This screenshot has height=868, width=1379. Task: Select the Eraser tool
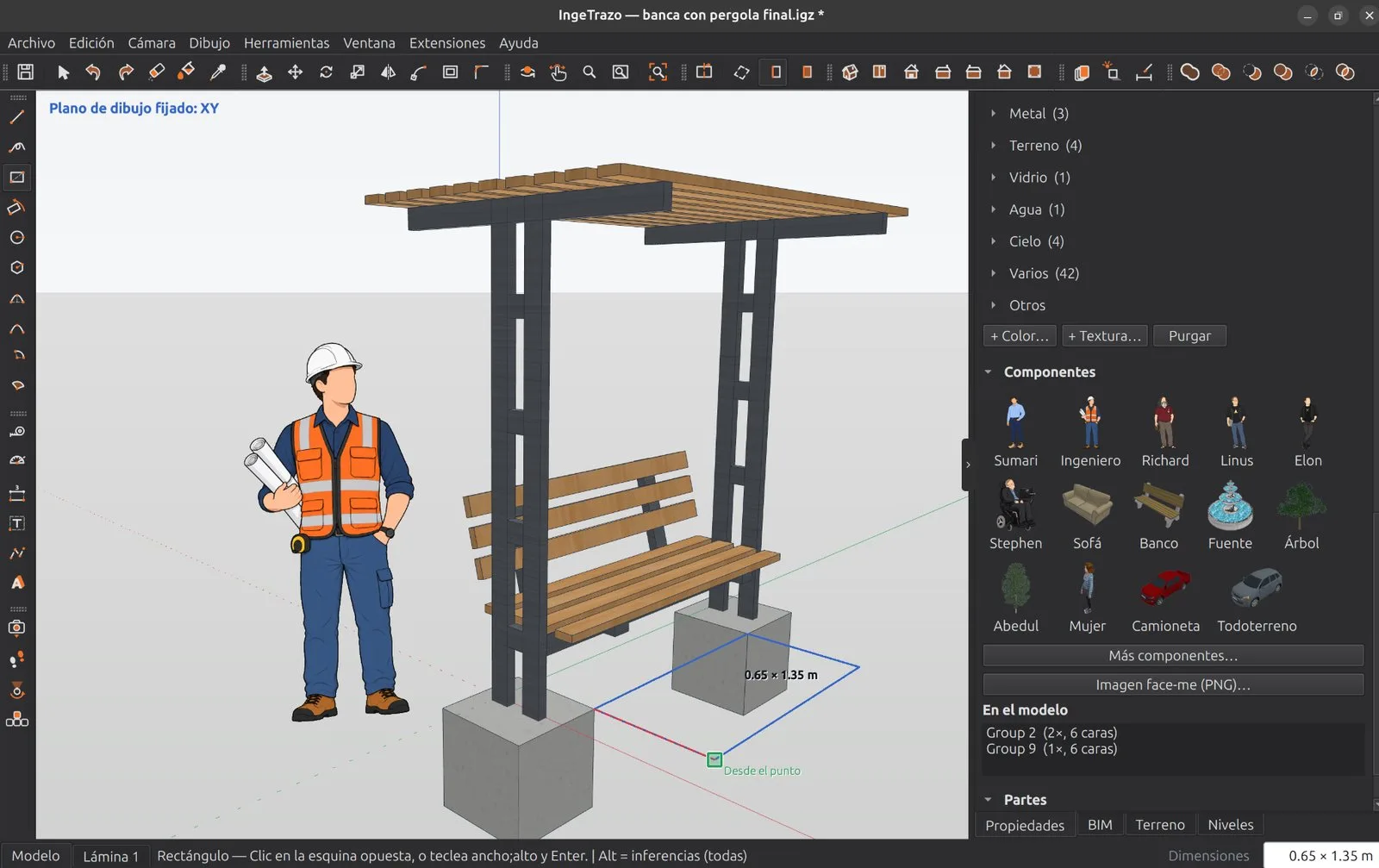pyautogui.click(x=156, y=72)
